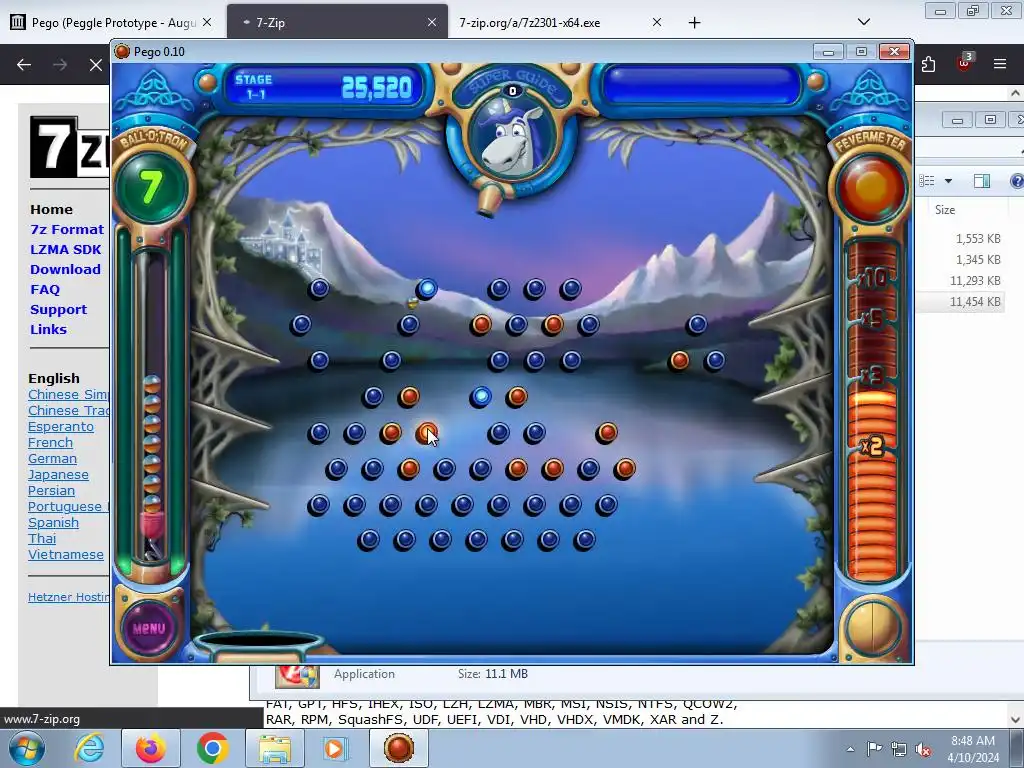Viewport: 1024px width, 768px height.
Task: Click the isolated orange peg on the far right
Action: click(679, 360)
